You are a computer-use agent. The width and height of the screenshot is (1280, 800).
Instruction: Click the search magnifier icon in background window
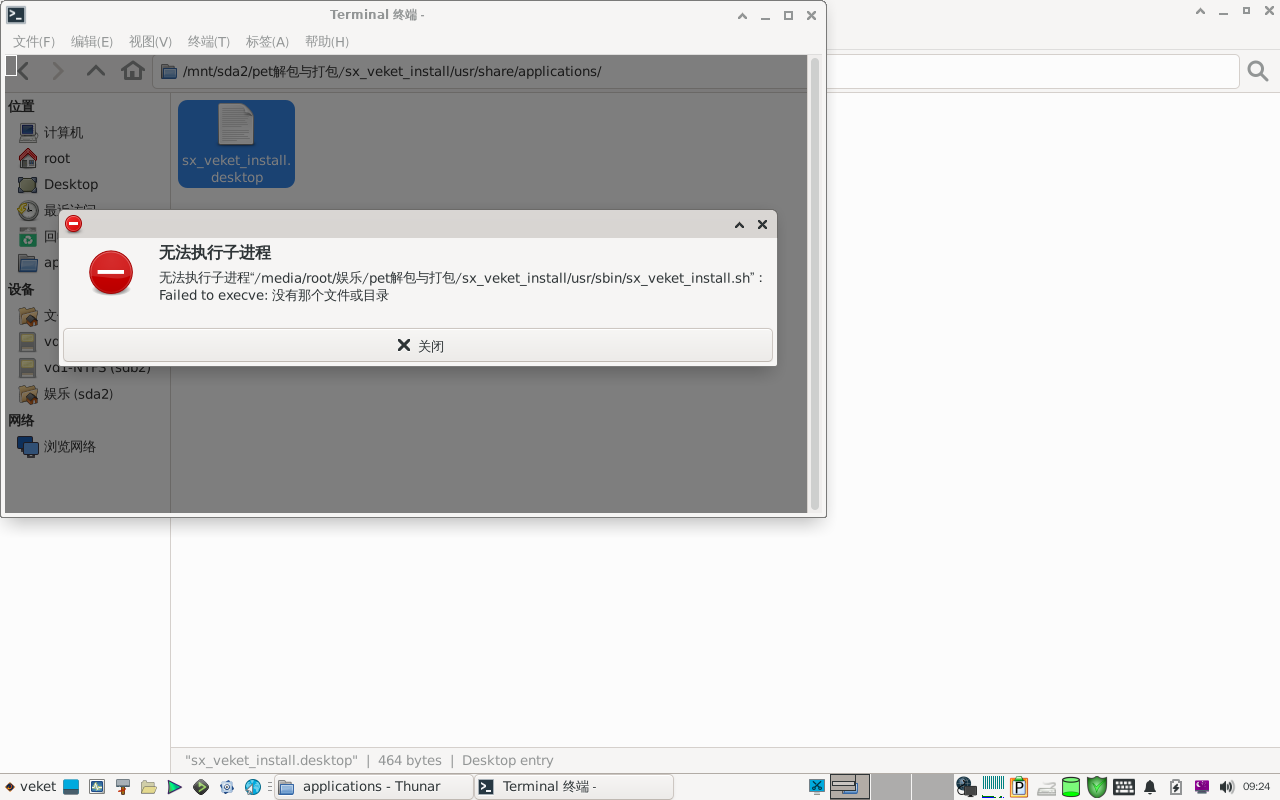pyautogui.click(x=1258, y=72)
